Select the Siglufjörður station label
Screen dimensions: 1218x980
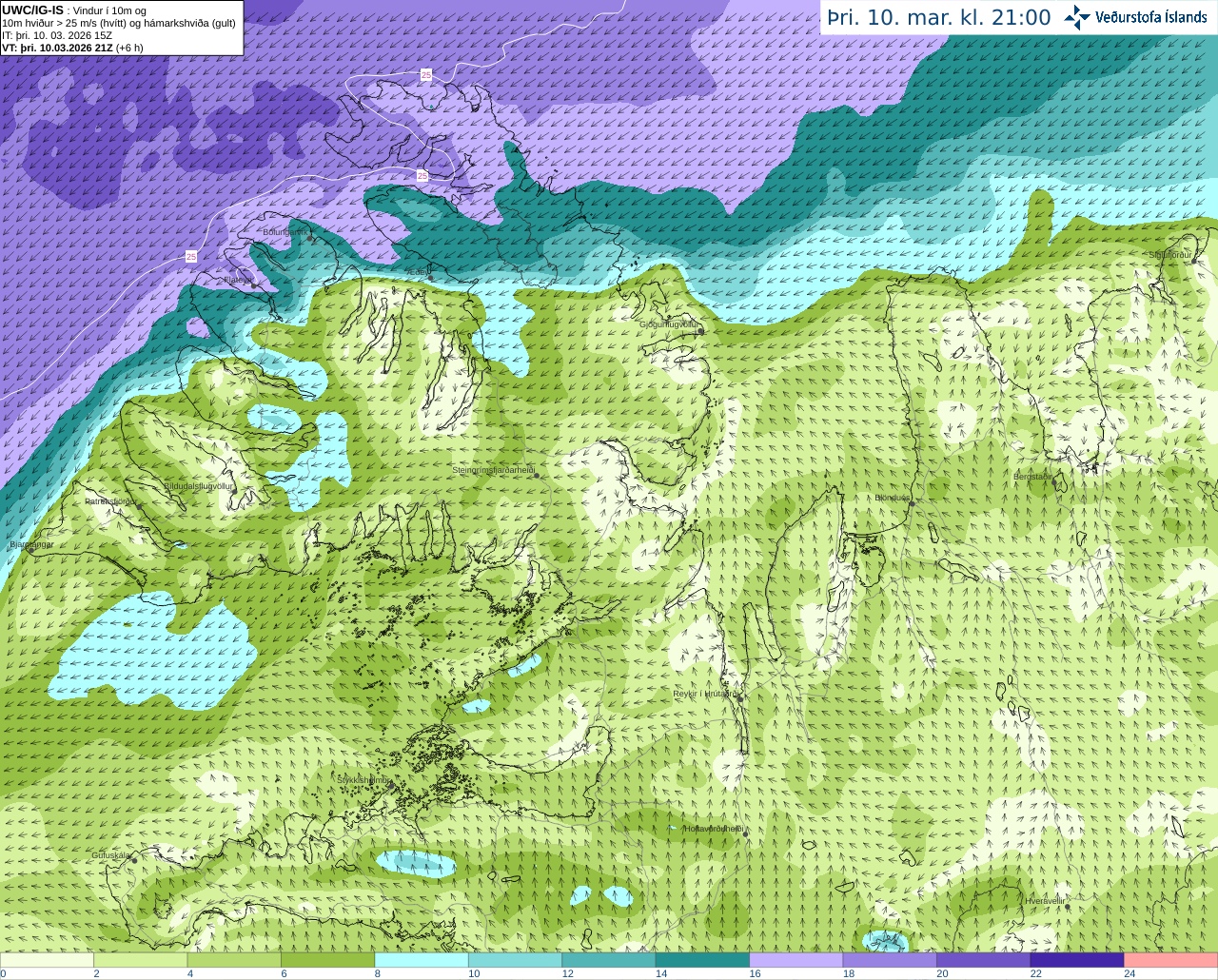(x=1170, y=255)
